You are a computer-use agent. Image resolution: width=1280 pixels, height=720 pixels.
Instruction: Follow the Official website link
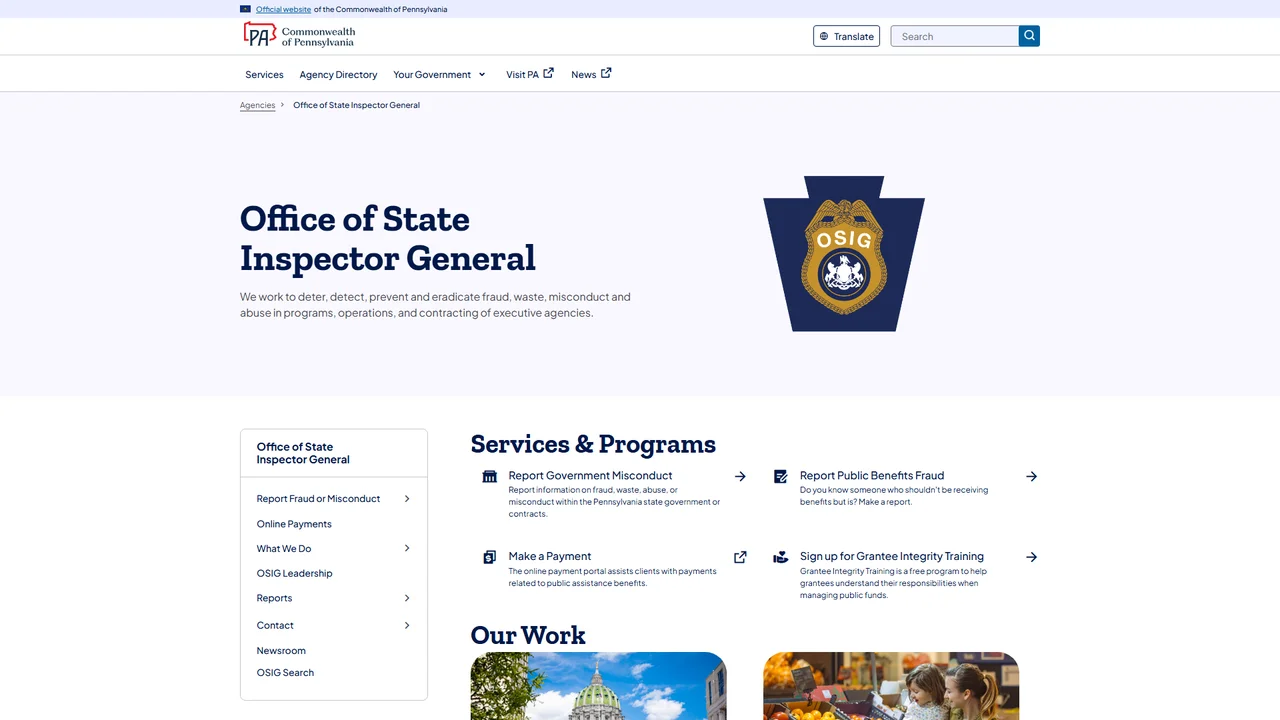point(283,9)
